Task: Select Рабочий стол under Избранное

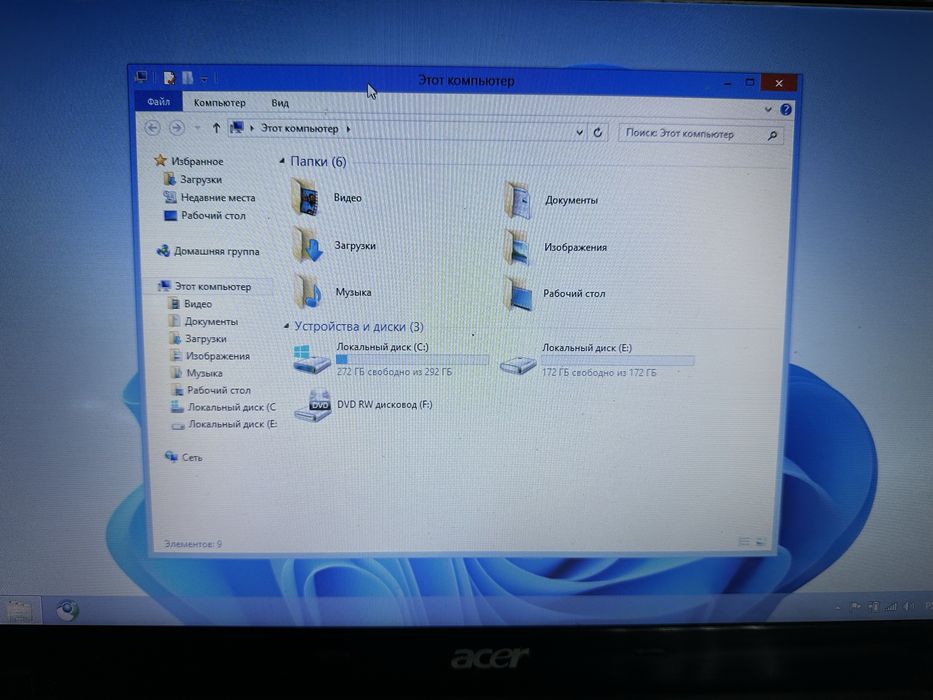Action: pyautogui.click(x=204, y=215)
